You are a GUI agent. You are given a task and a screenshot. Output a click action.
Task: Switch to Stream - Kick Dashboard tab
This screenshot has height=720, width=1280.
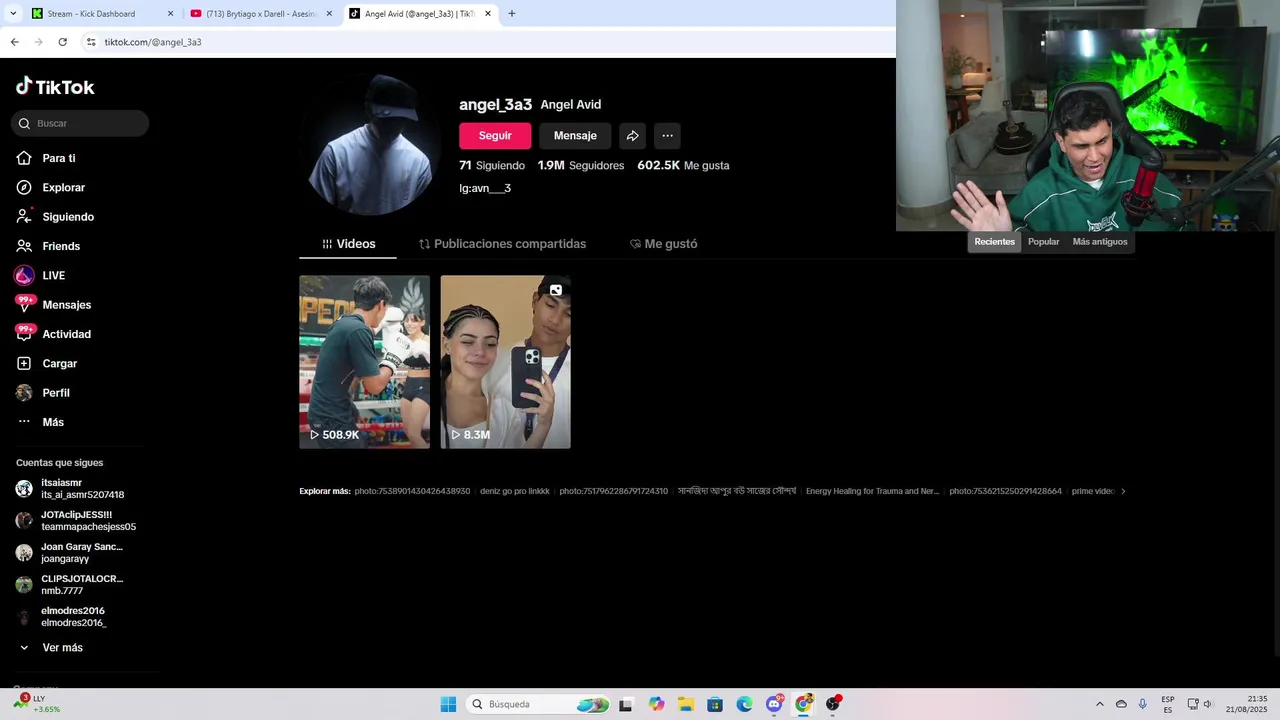pos(101,14)
